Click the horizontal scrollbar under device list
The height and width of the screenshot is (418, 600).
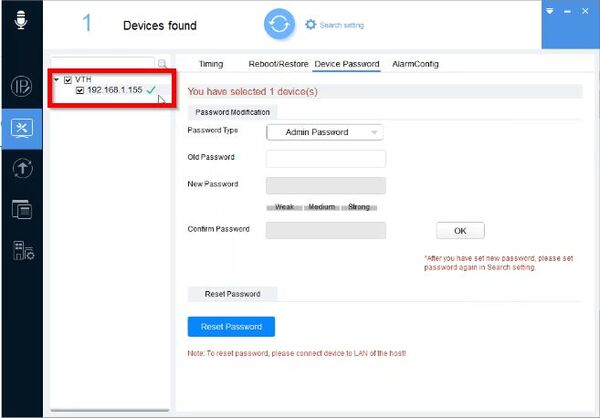(110, 410)
